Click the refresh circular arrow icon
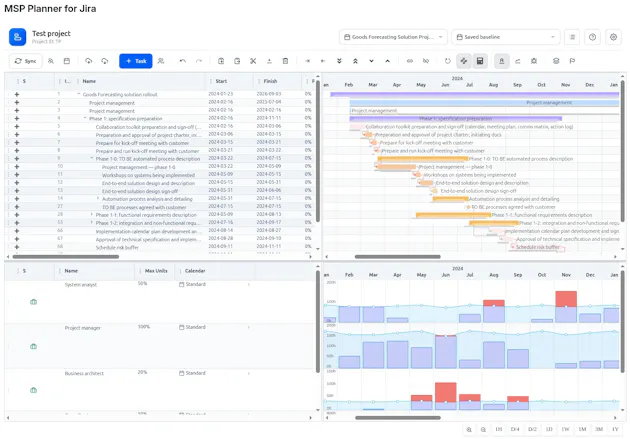The image size is (630, 439). [x=448, y=61]
